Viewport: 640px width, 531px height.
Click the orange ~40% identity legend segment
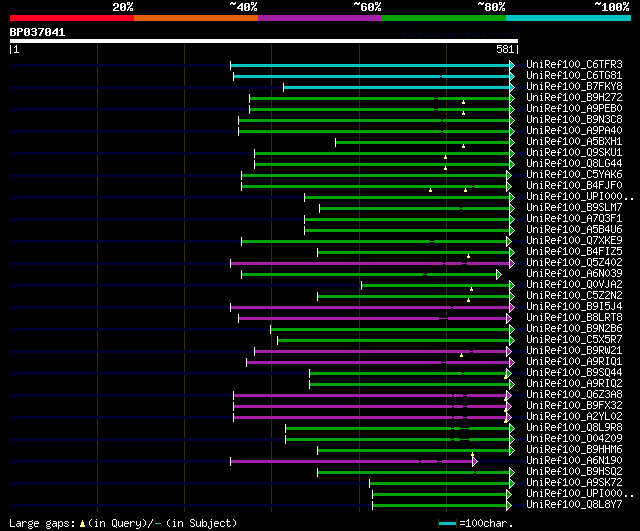(x=196, y=18)
